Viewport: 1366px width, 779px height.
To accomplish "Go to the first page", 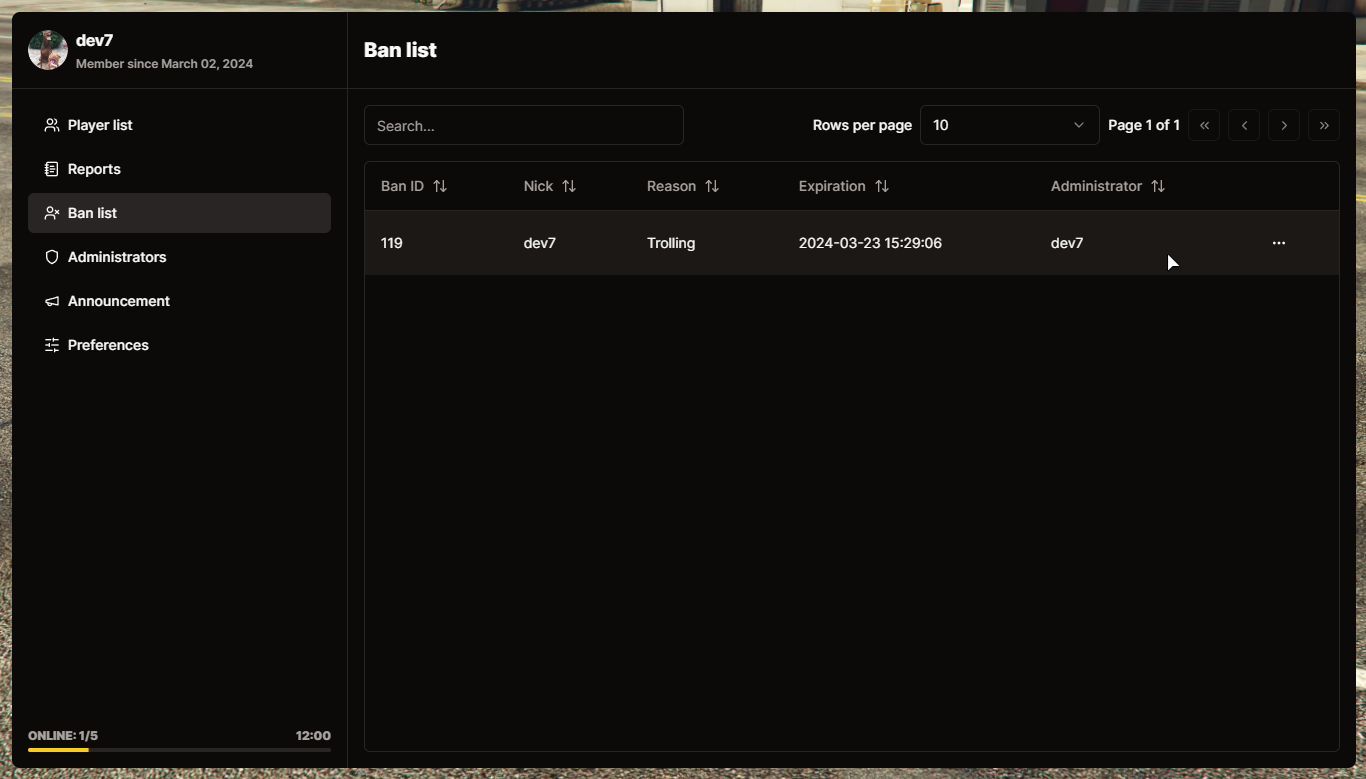I will pos(1204,125).
